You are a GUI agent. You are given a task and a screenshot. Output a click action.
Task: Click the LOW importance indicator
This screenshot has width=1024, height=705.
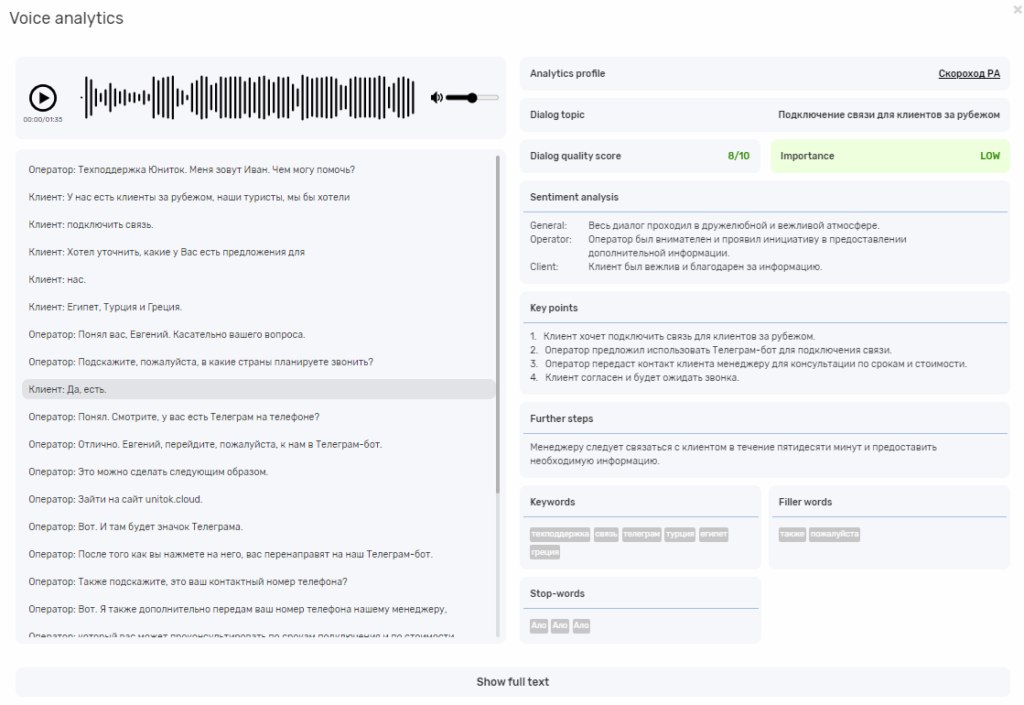click(989, 156)
